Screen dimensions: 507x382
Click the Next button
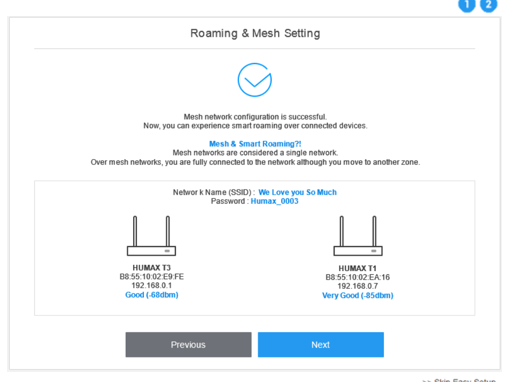(321, 345)
